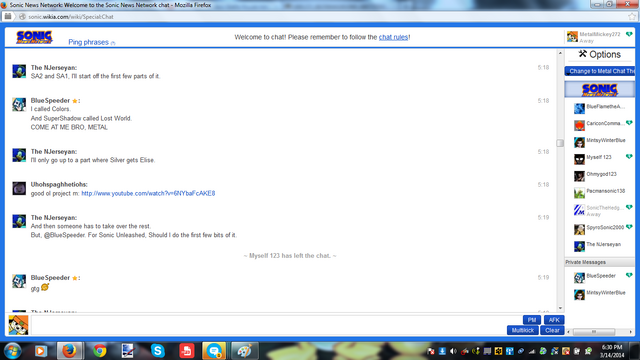Click the PM button

pyautogui.click(x=532, y=320)
